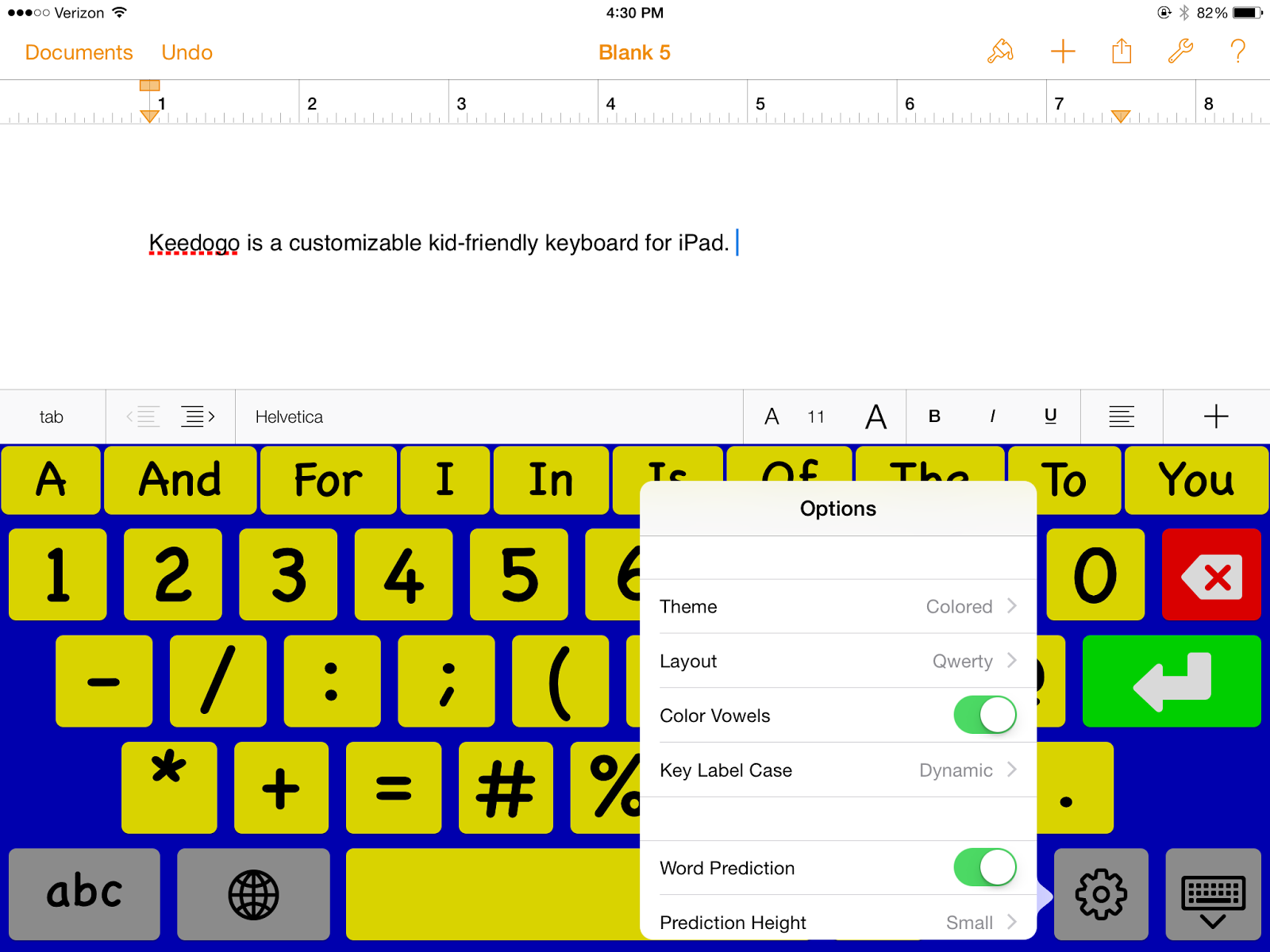
Task: Return to Documents view
Action: (x=79, y=52)
